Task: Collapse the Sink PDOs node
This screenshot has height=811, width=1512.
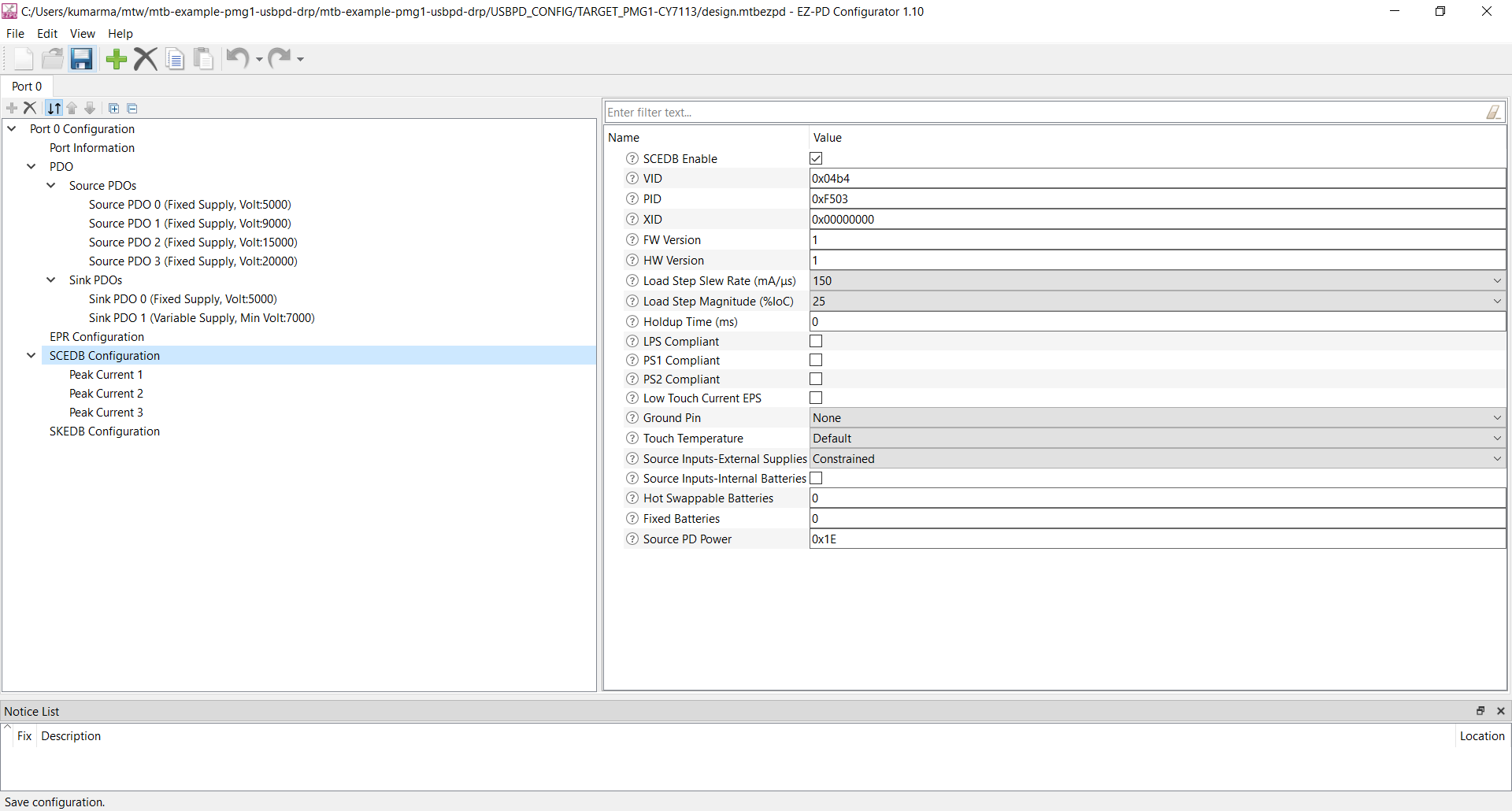Action: pyautogui.click(x=51, y=280)
